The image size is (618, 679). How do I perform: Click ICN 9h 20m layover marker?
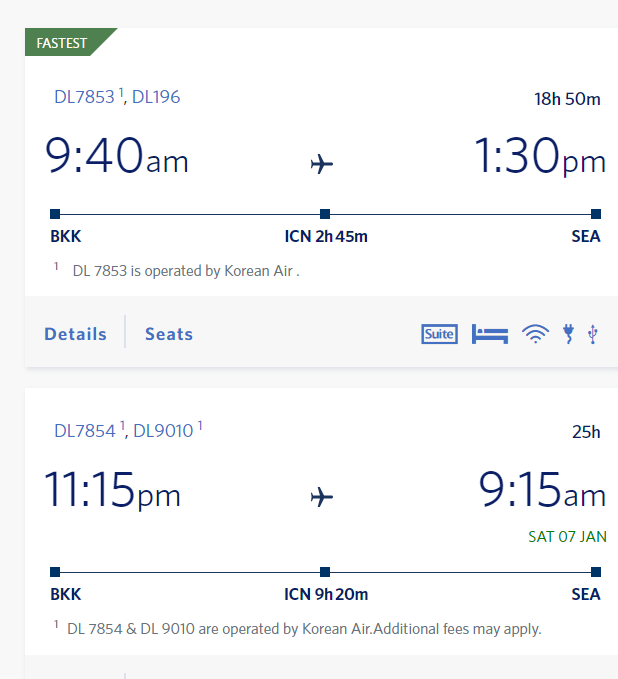pyautogui.click(x=326, y=595)
